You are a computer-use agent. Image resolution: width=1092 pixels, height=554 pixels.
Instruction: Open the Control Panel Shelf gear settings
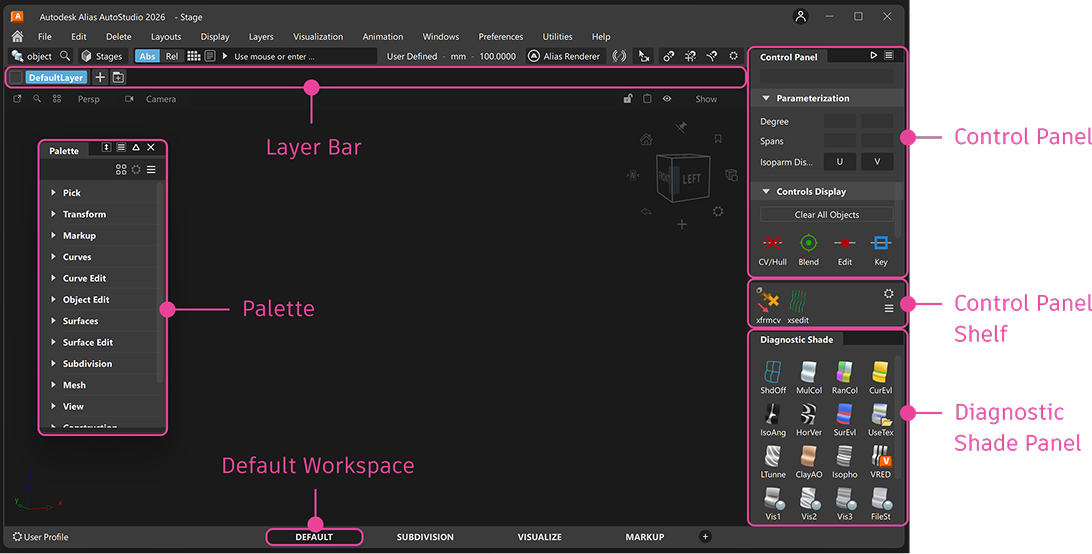coord(889,293)
